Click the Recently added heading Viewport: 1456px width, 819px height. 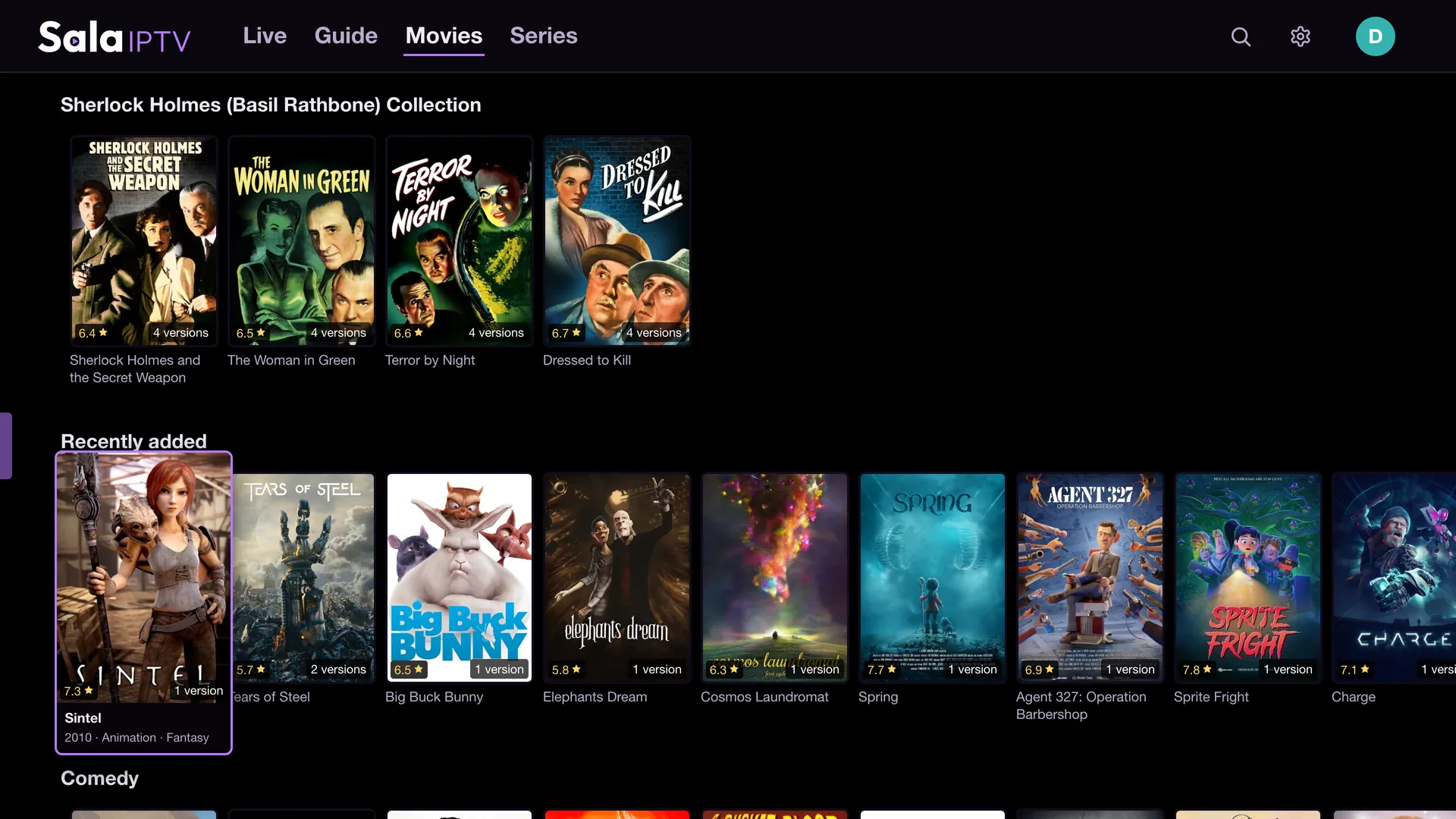coord(133,441)
